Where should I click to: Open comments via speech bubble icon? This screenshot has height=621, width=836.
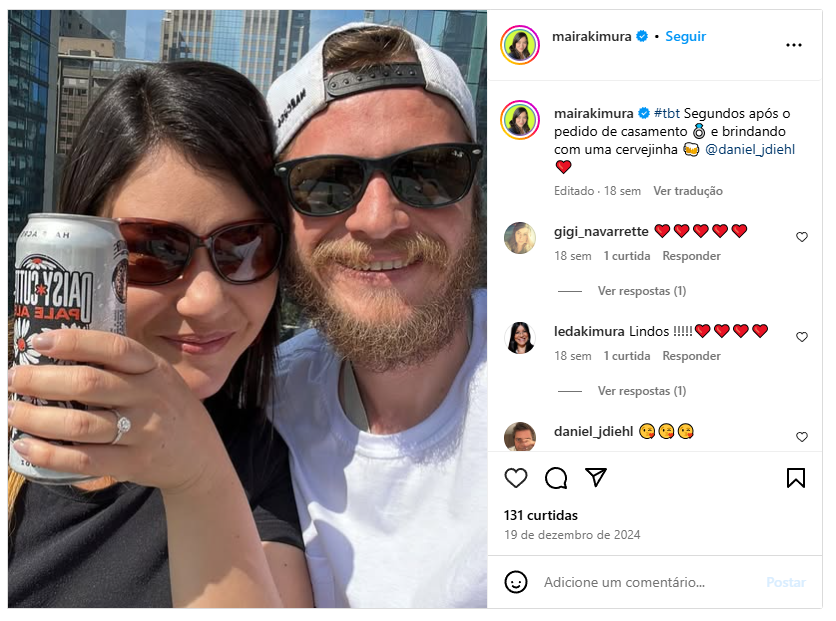tap(556, 478)
